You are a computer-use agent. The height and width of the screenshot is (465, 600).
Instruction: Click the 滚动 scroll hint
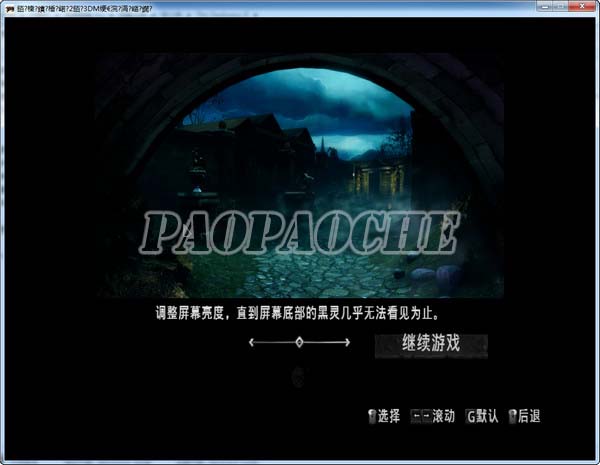pyautogui.click(x=432, y=416)
